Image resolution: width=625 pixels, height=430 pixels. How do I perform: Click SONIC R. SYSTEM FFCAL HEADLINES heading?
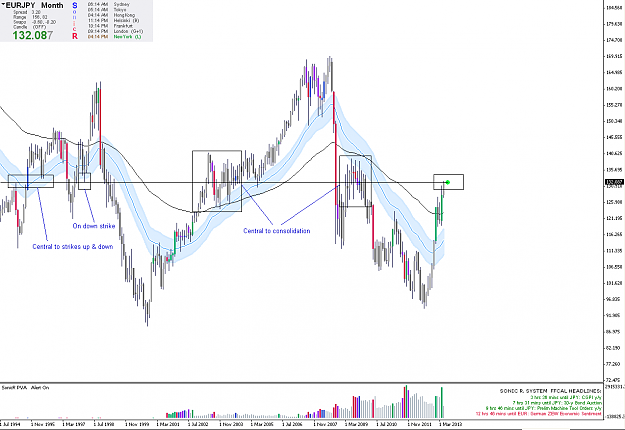550,391
